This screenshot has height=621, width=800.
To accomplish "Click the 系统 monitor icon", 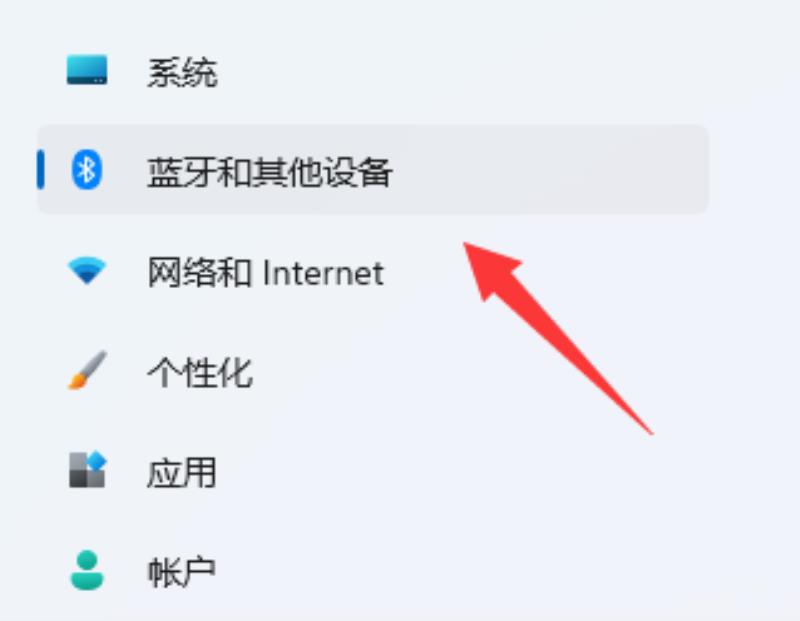I will pos(87,69).
